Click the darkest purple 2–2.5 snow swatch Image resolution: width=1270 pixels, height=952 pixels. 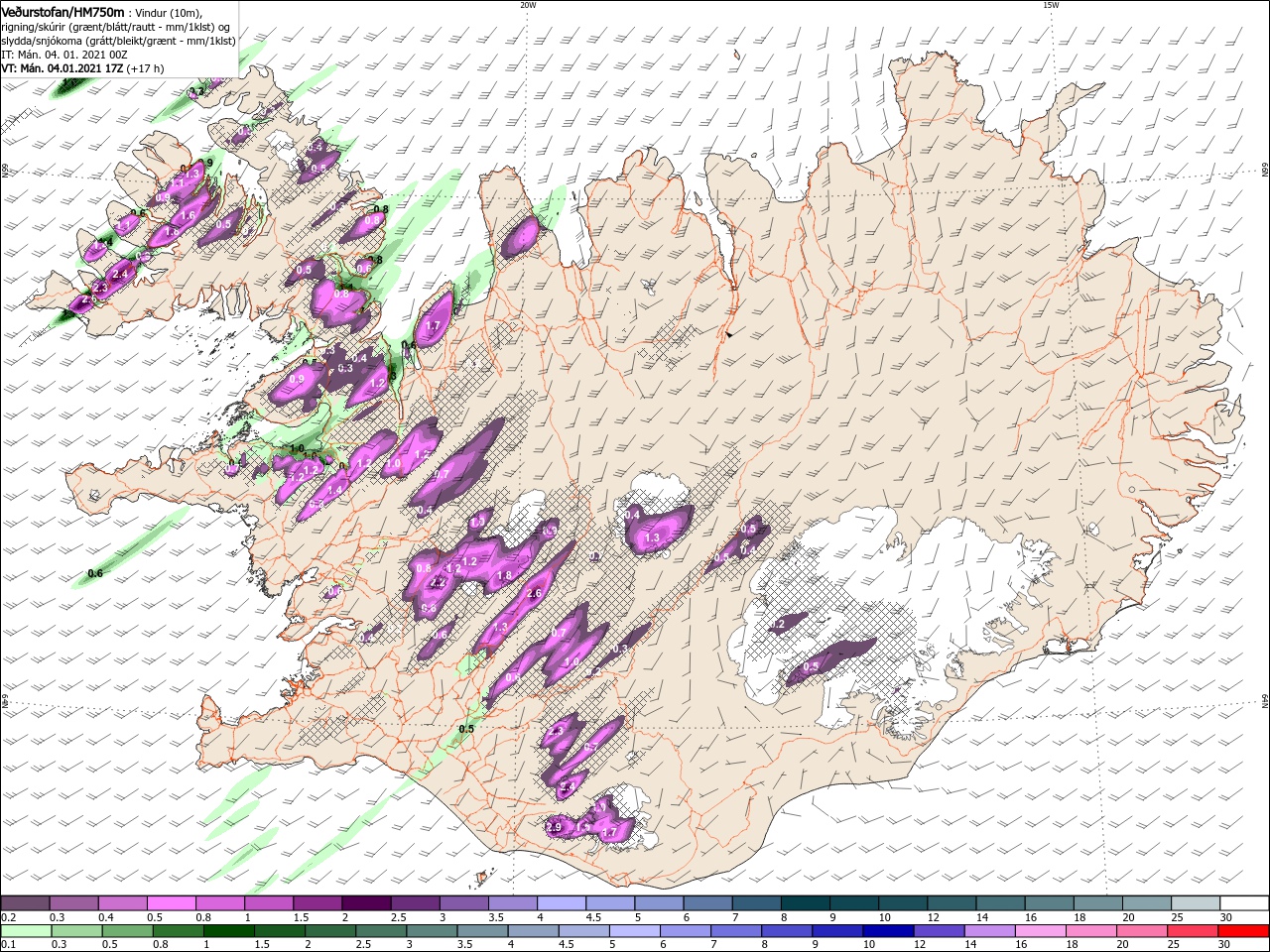coord(365,903)
